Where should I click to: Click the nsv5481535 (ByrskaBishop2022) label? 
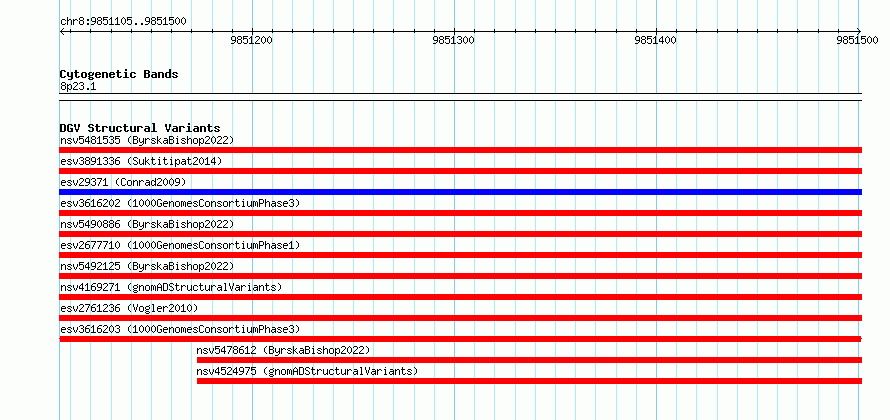point(147,140)
